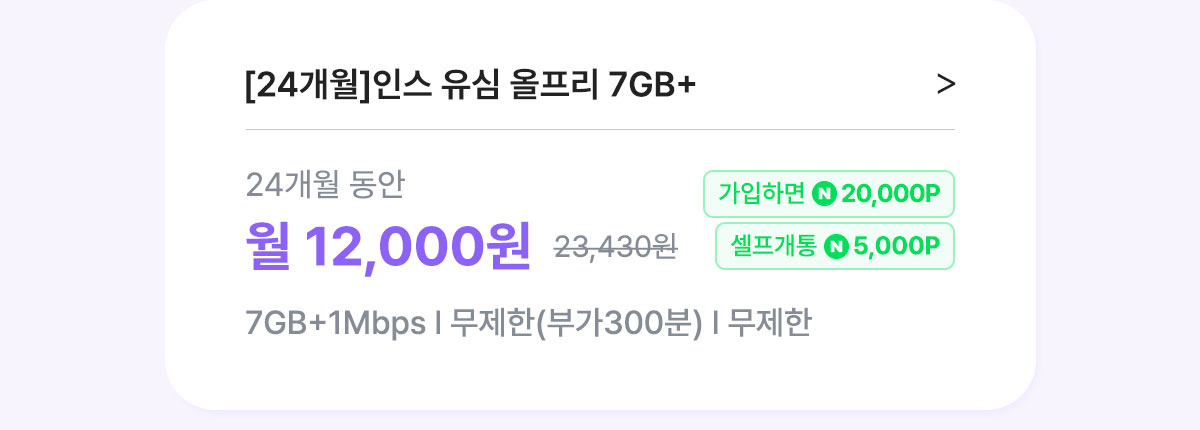Click the crossed-out 23,430원 original price

click(616, 247)
